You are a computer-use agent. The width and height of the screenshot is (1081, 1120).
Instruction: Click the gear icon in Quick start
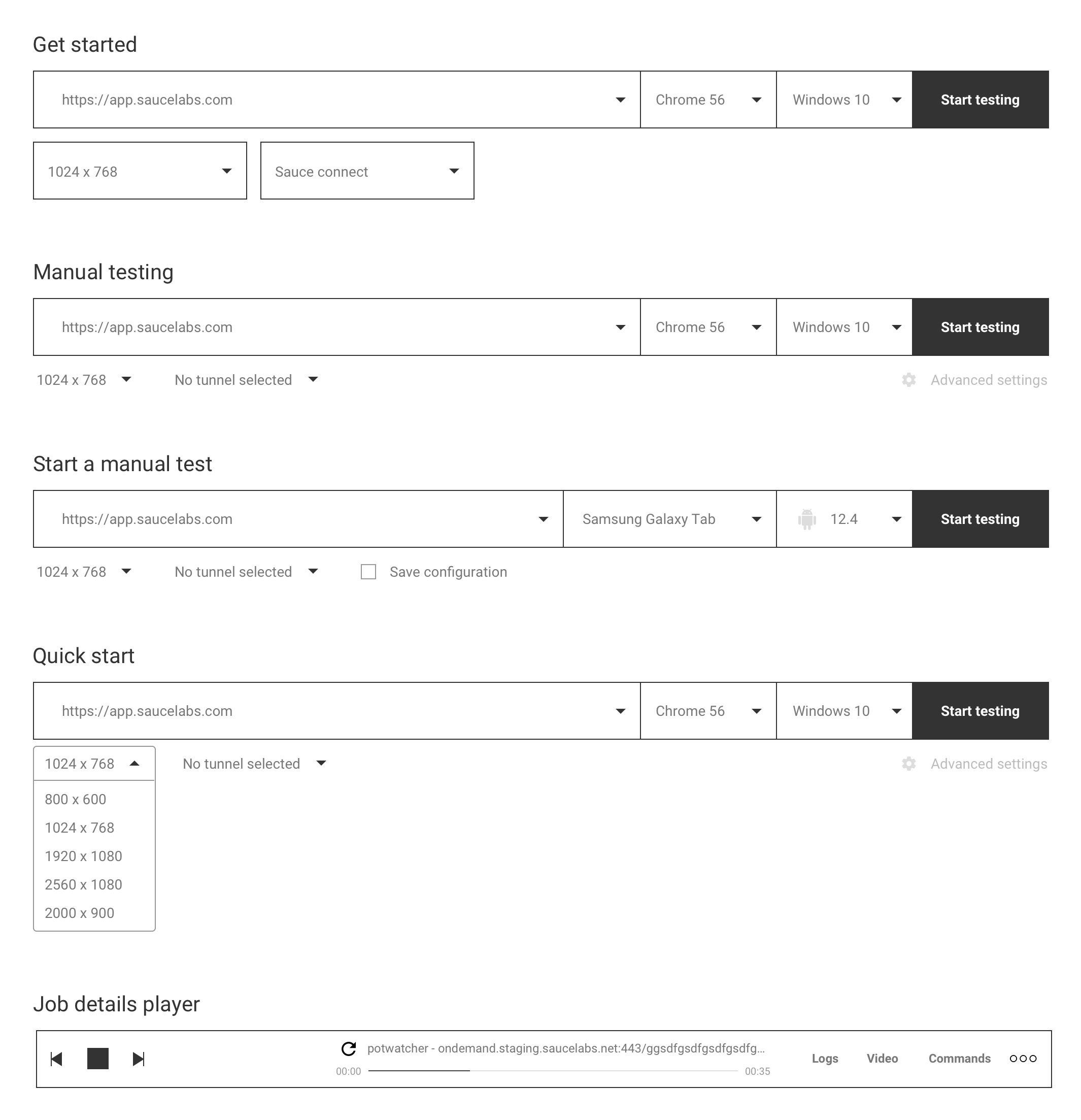[908, 764]
